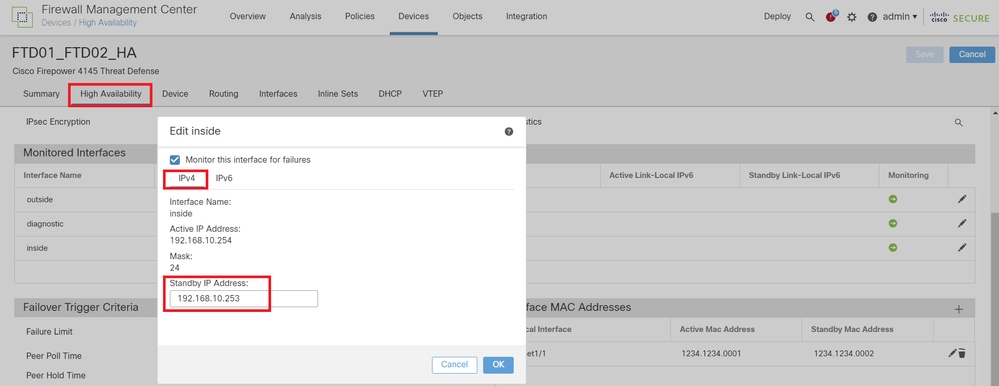Viewport: 999px width, 386px height.
Task: Click green monitoring status for diagnostic row
Action: (x=893, y=224)
